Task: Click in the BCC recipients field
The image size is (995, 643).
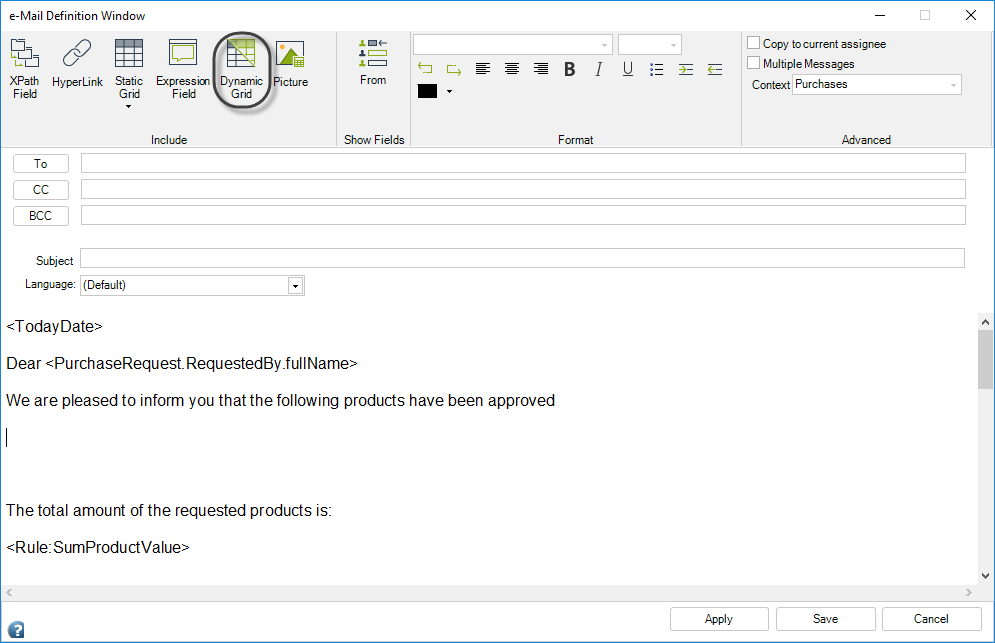Action: 523,215
